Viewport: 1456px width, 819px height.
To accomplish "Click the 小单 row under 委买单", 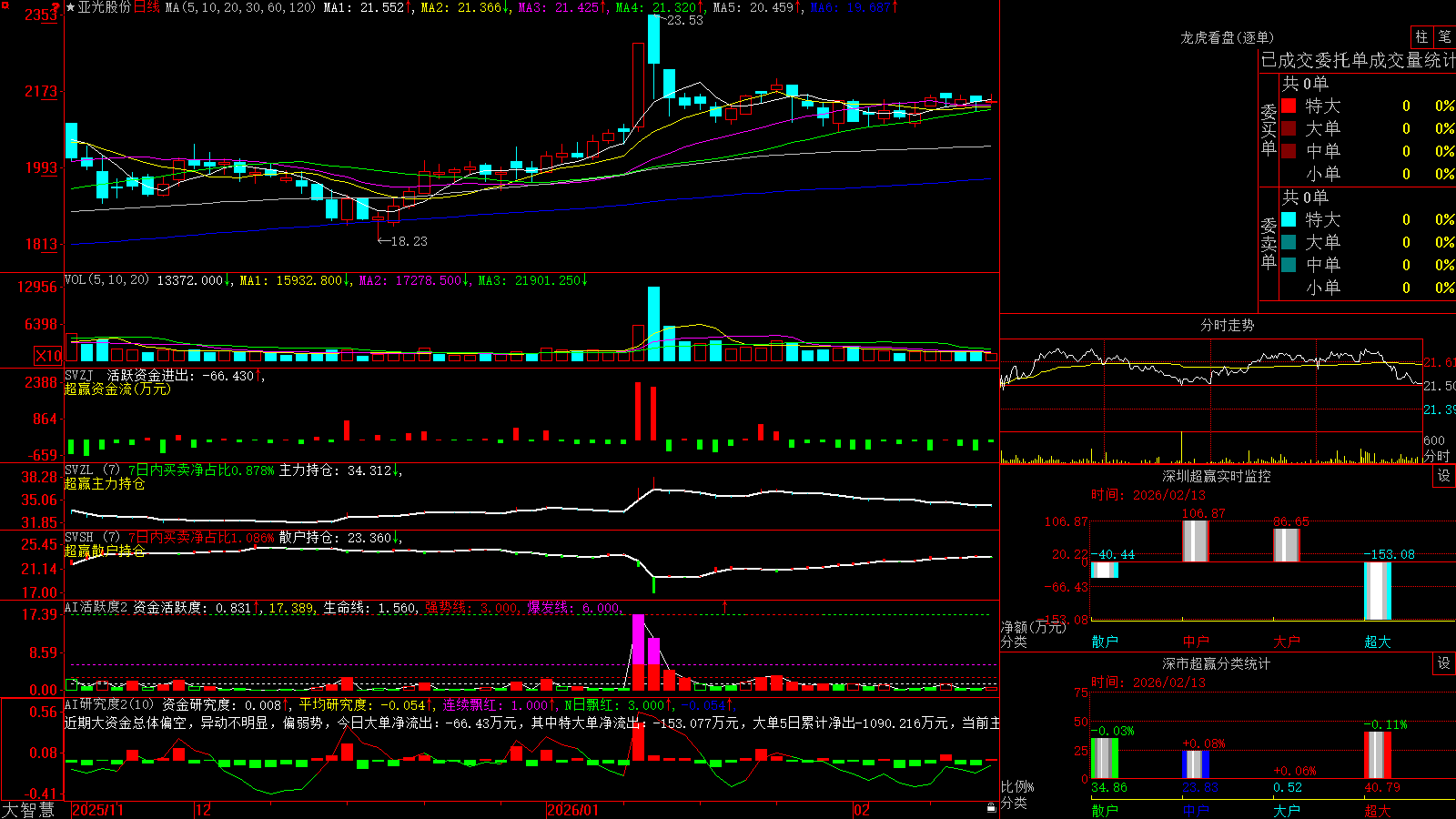I will pos(1367,174).
